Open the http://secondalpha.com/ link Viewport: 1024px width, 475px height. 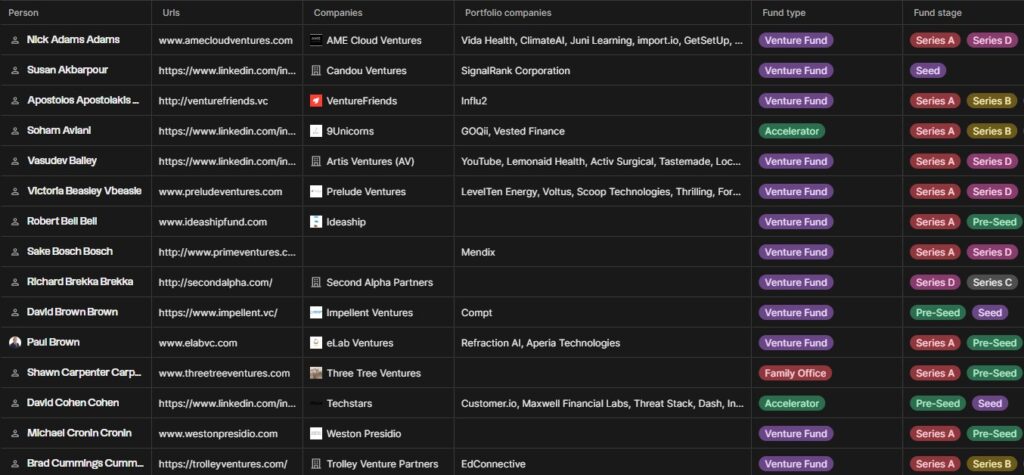[215, 282]
